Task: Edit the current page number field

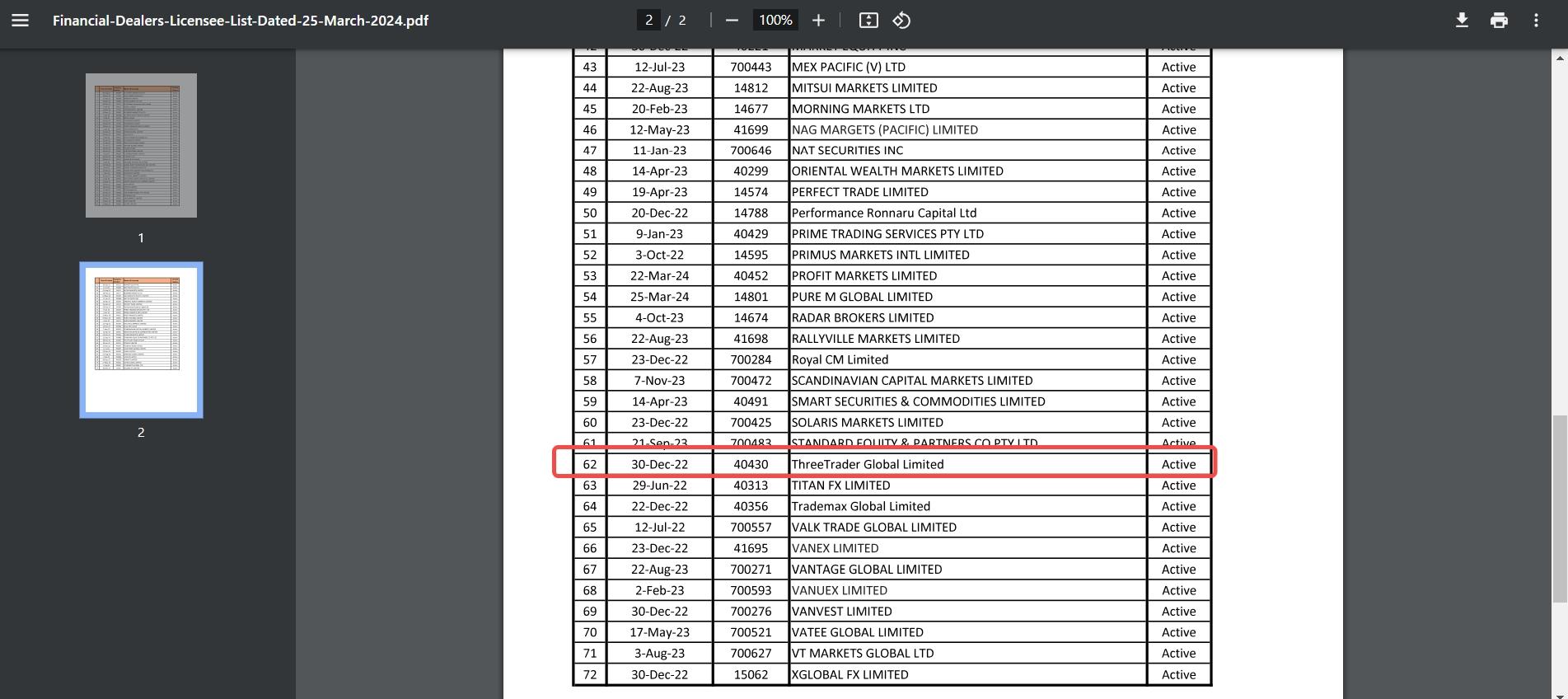Action: tap(648, 21)
